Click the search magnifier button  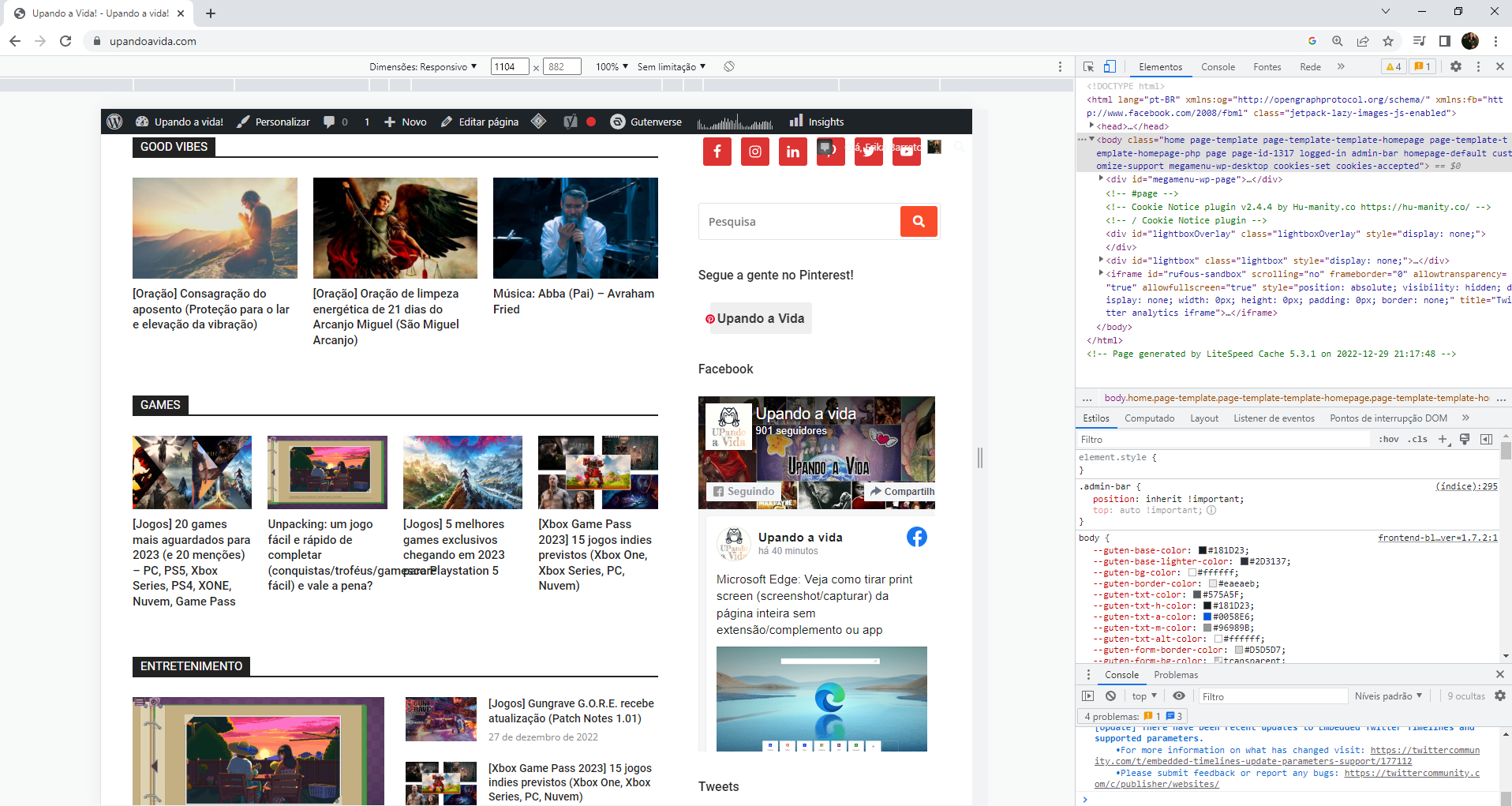pyautogui.click(x=918, y=221)
